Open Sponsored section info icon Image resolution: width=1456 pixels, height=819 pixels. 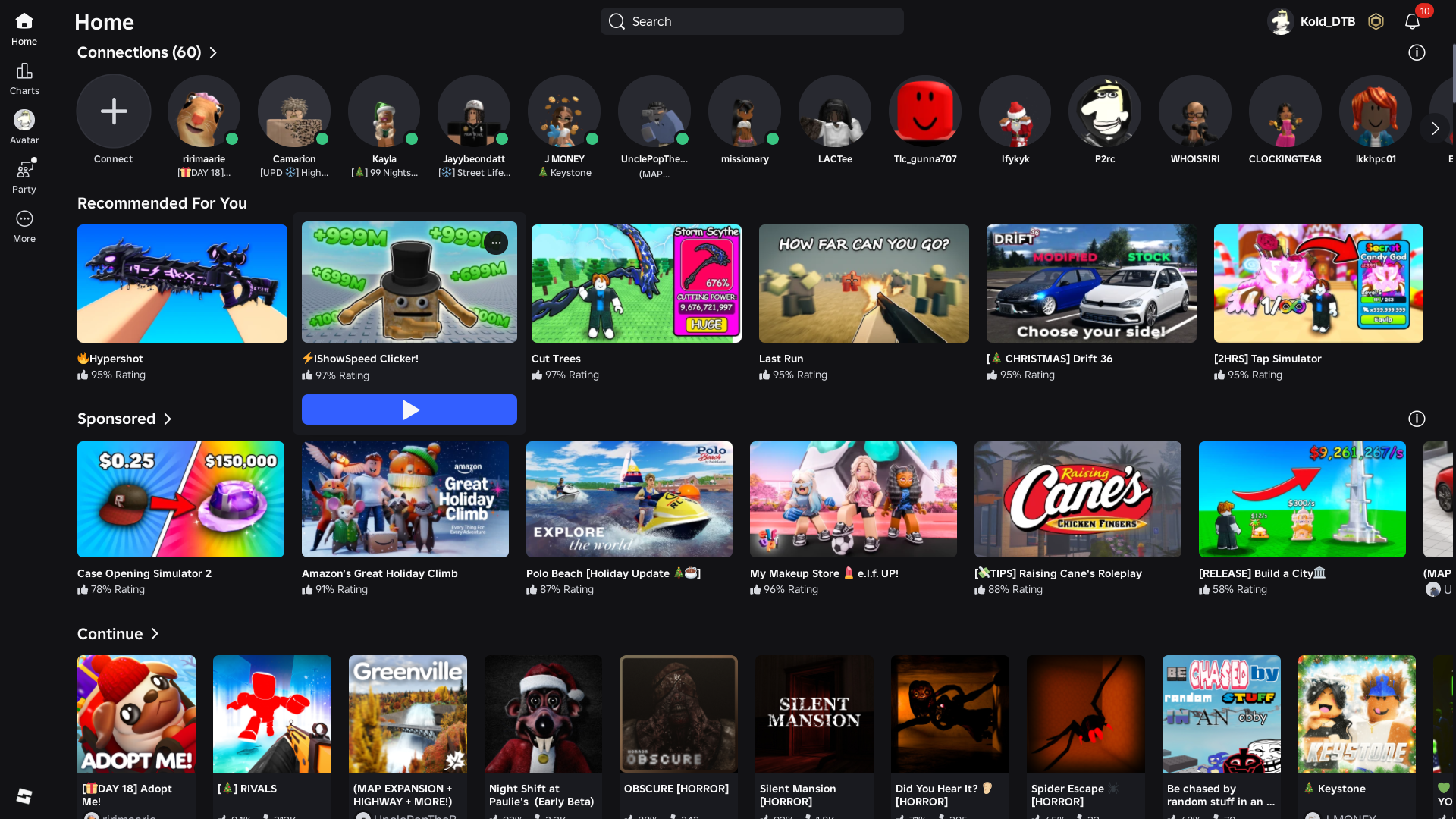pyautogui.click(x=1417, y=419)
